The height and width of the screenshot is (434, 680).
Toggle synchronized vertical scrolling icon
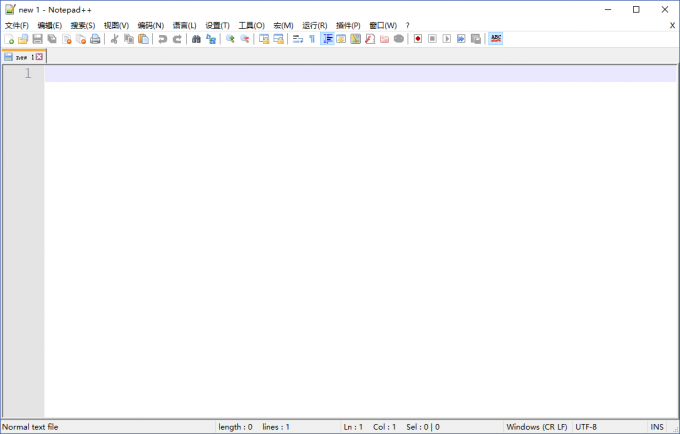tap(264, 39)
